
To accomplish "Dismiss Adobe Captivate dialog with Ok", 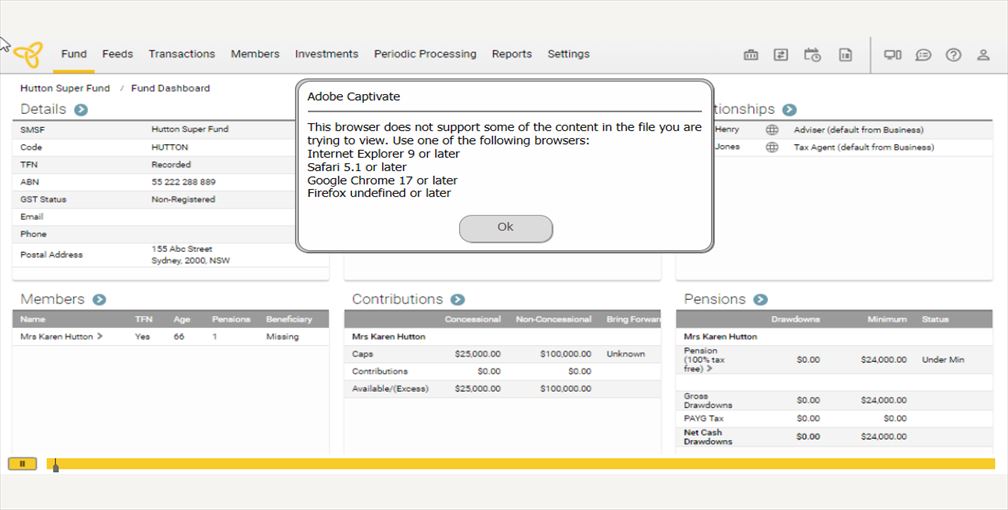I will coord(505,228).
